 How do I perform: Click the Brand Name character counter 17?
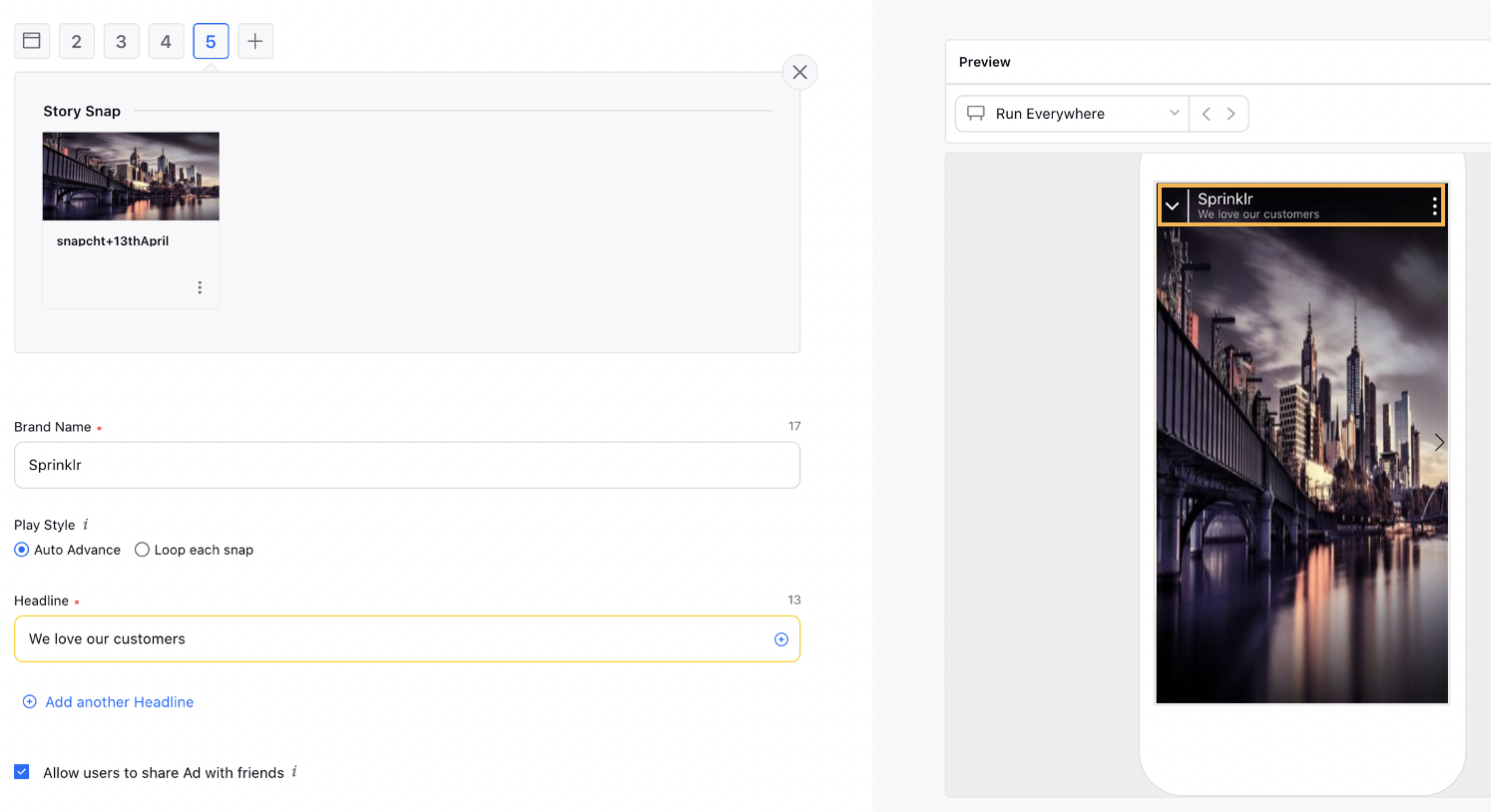794,426
